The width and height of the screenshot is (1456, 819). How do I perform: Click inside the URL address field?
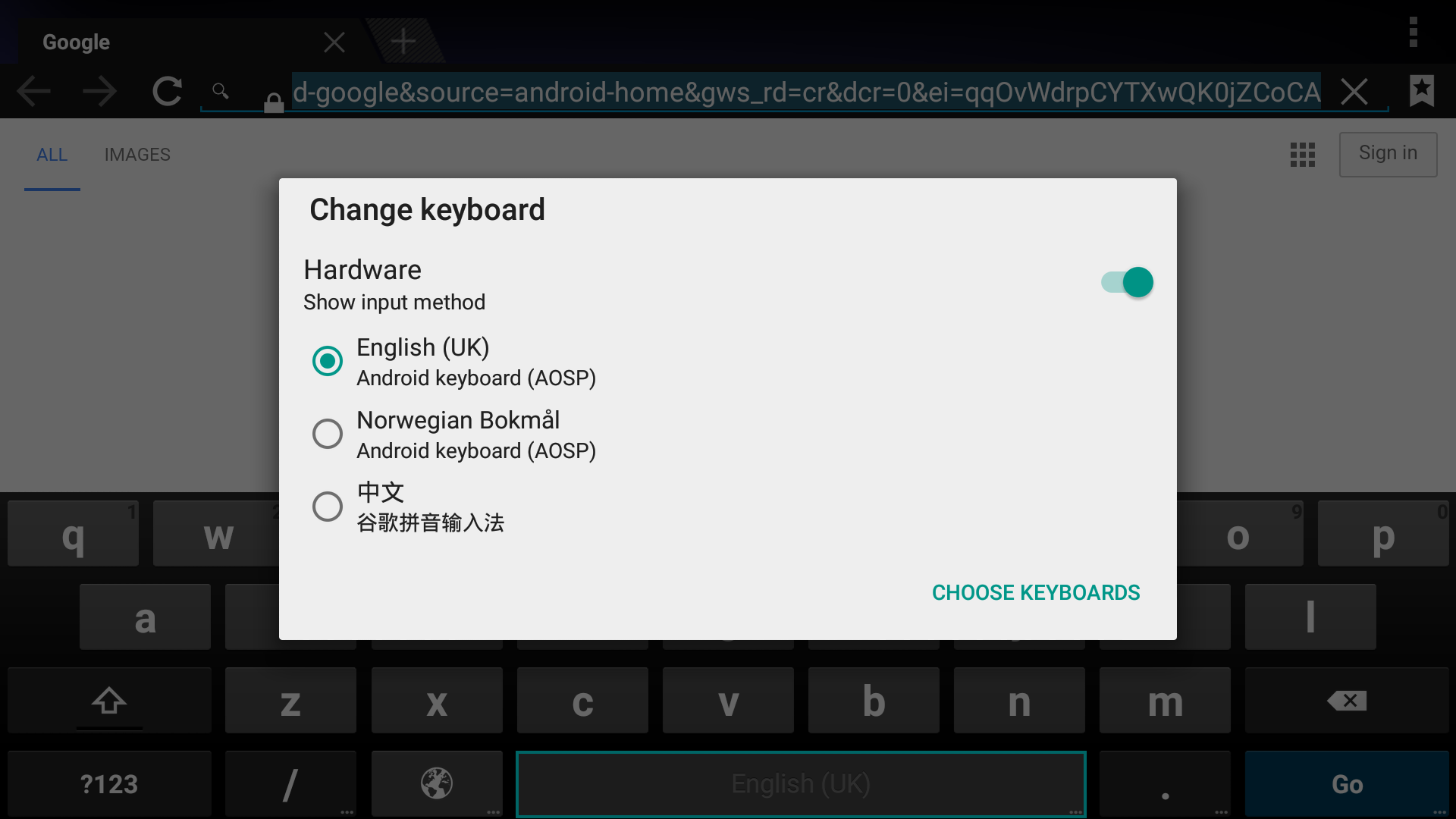[x=804, y=92]
